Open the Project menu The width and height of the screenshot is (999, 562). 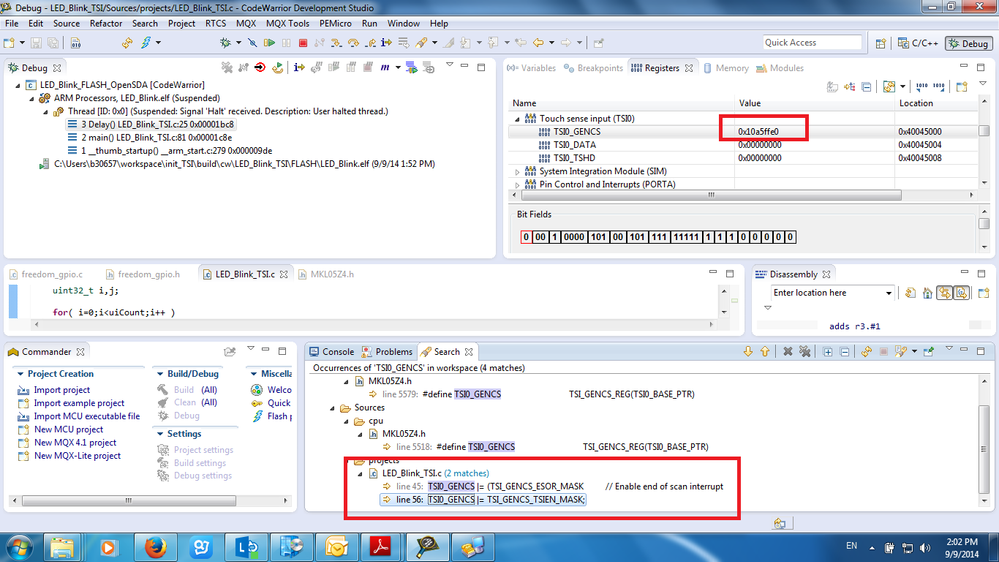pyautogui.click(x=182, y=24)
